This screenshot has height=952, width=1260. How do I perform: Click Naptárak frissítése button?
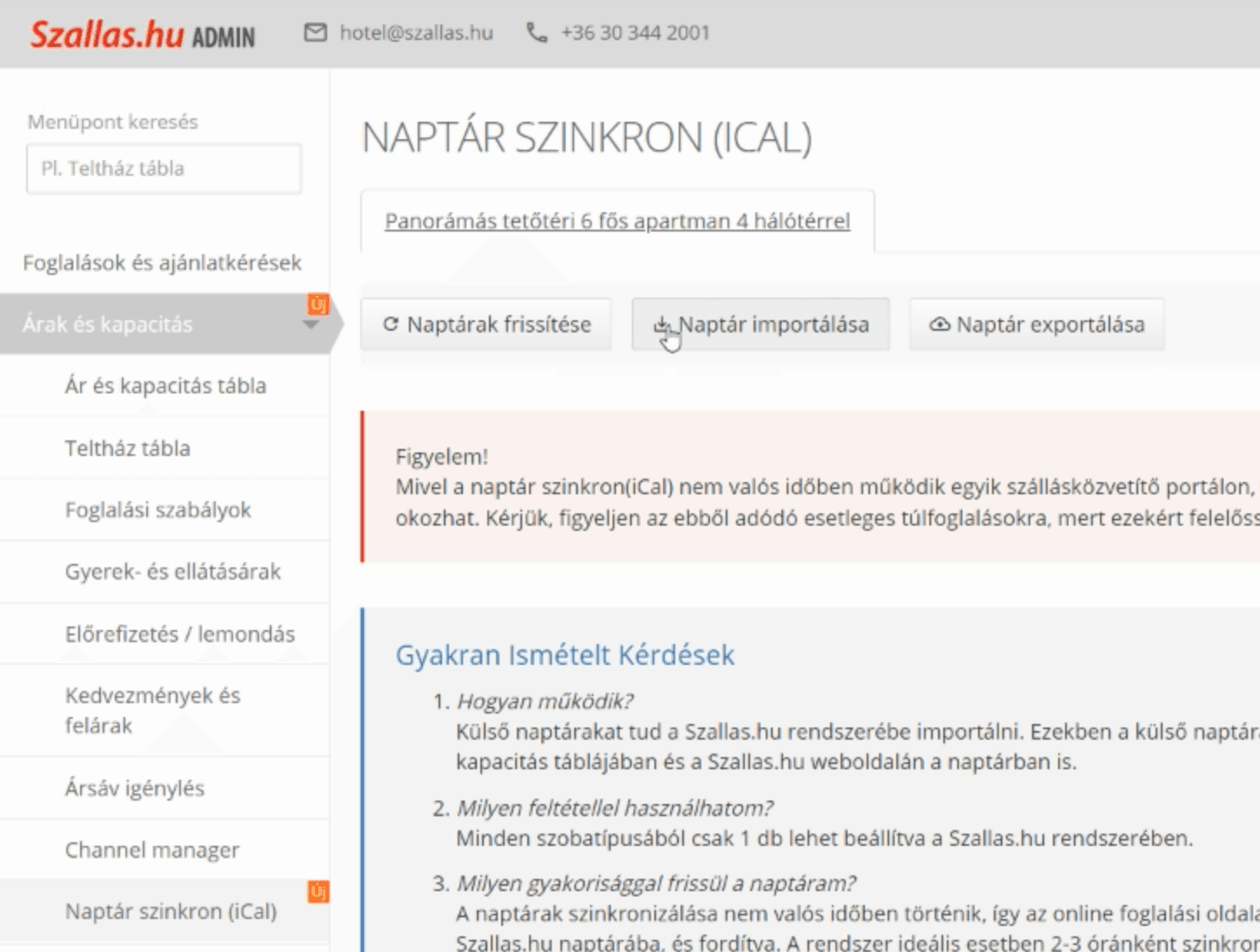click(x=486, y=325)
